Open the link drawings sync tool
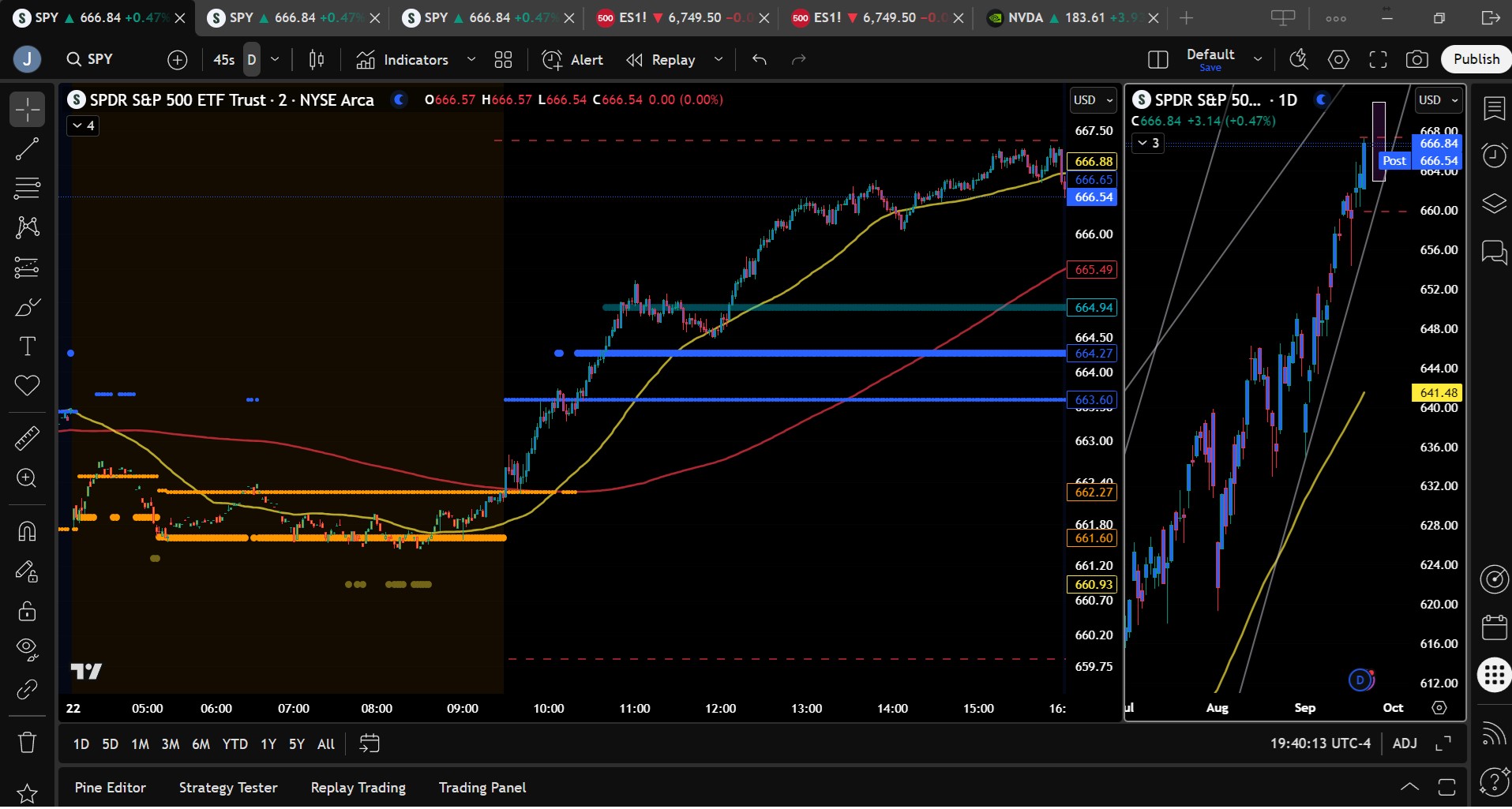 click(27, 690)
